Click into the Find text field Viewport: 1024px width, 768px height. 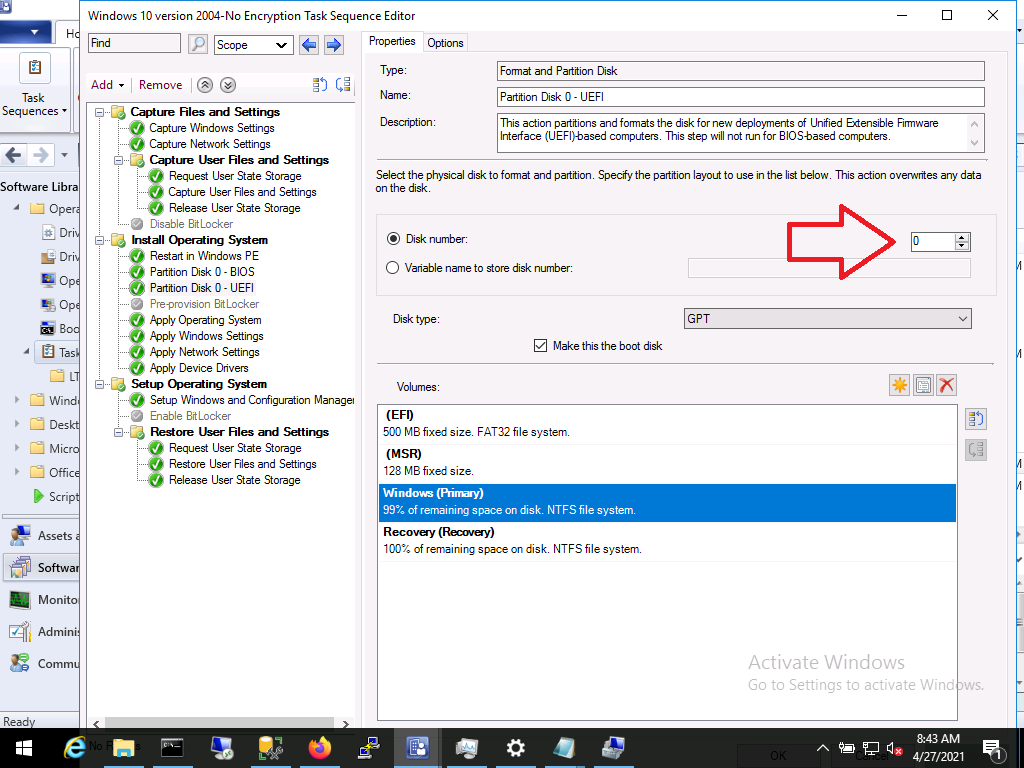[x=134, y=43]
